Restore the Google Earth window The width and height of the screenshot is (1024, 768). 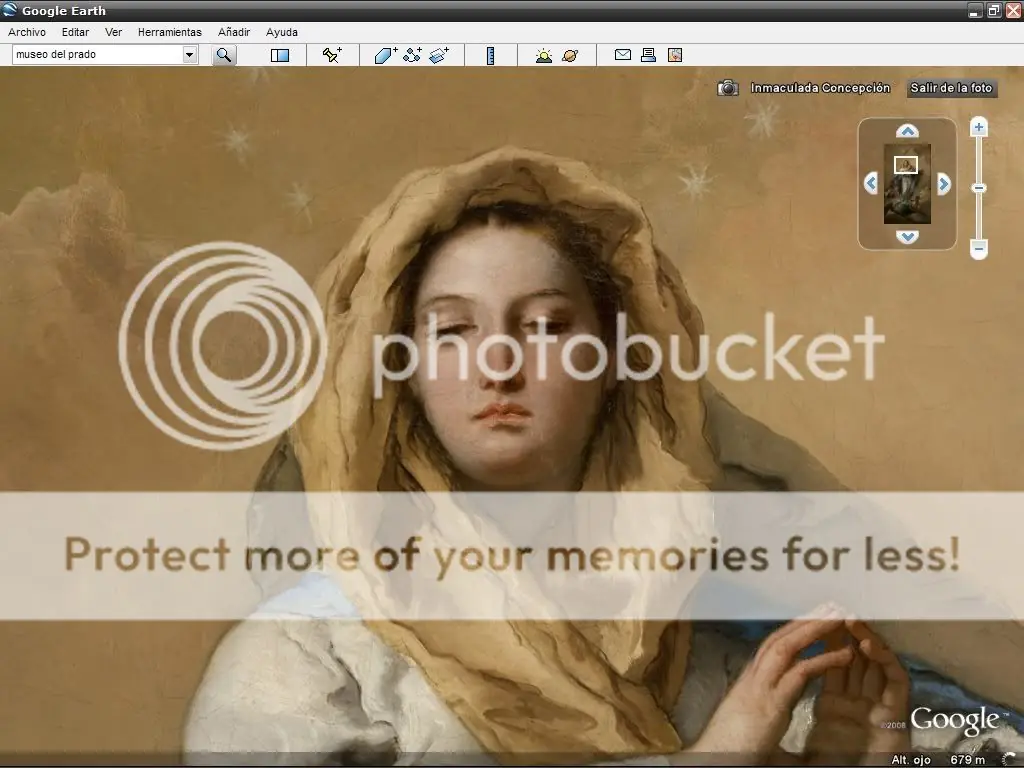tap(994, 10)
